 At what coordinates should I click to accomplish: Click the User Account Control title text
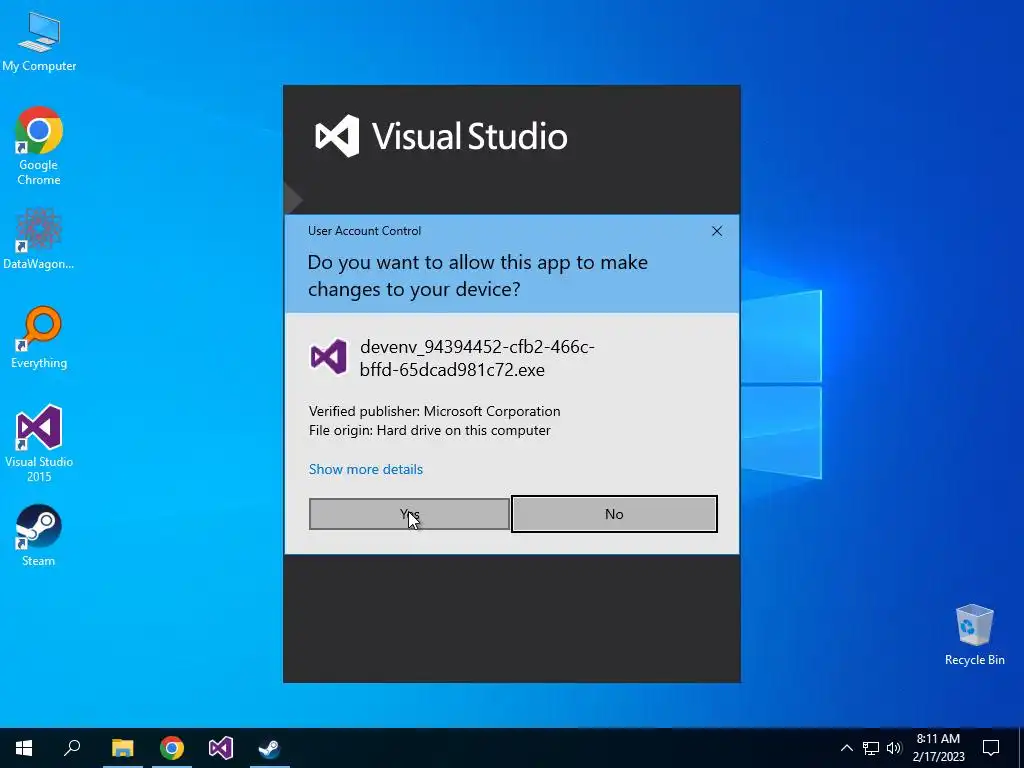click(x=364, y=231)
